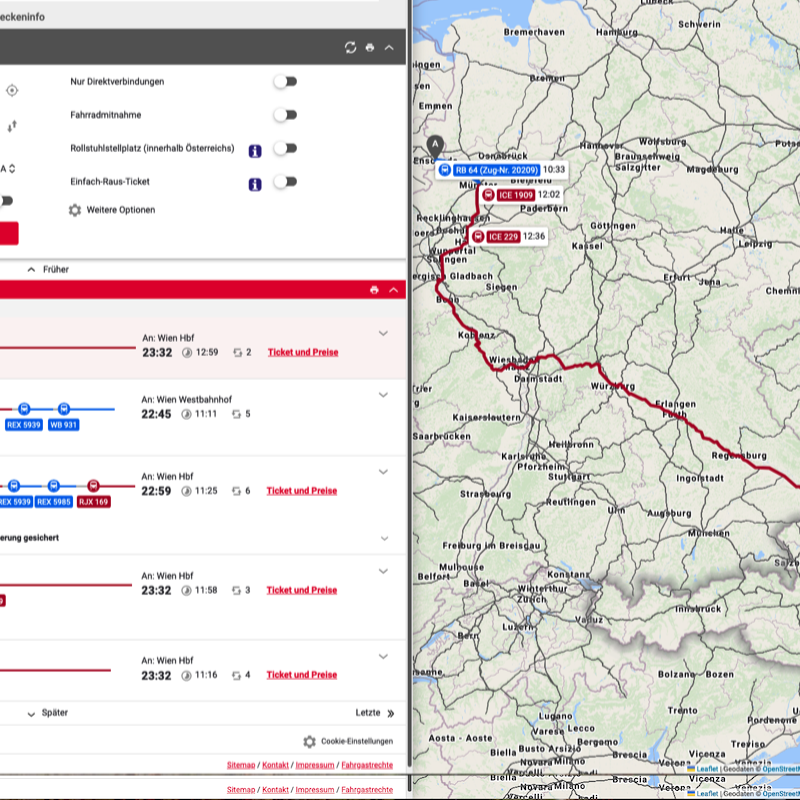This screenshot has height=800, width=800.
Task: Collapse the dark search panel chevron
Action: (389, 47)
